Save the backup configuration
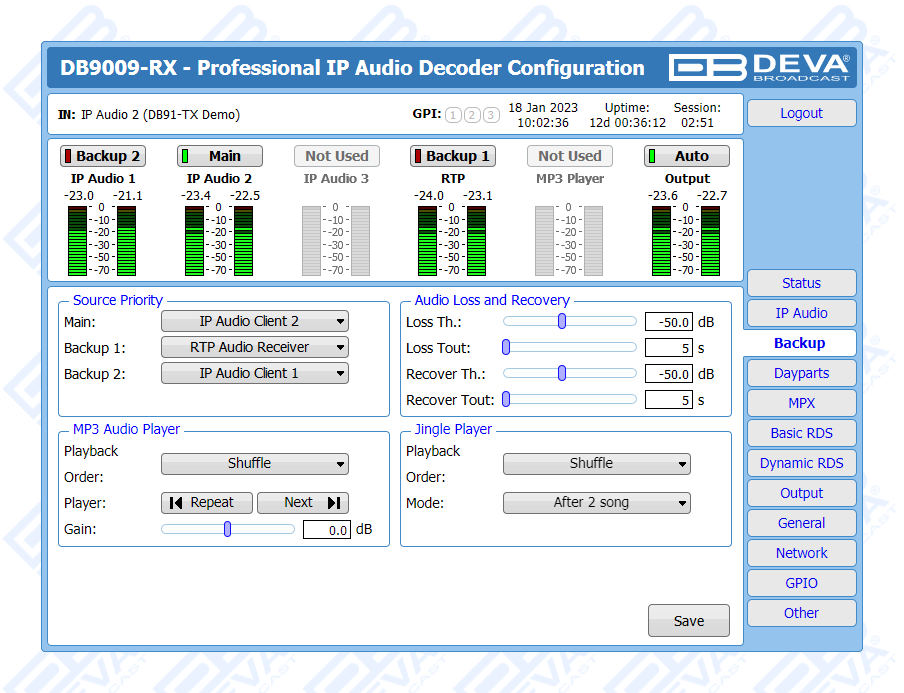904x693 pixels. coord(688,621)
